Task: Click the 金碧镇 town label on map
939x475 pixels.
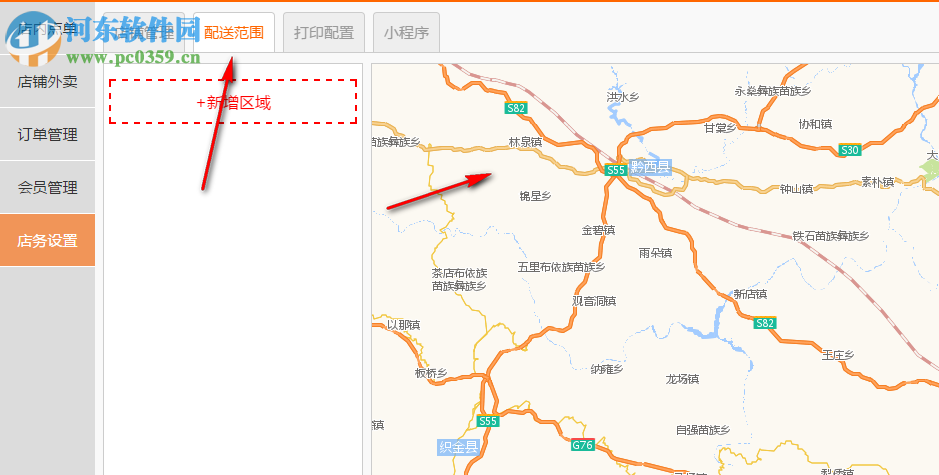Action: 598,230
